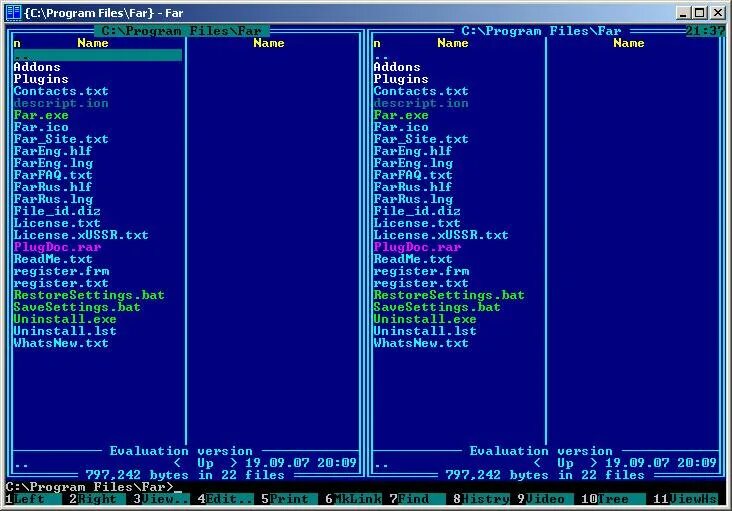The height and width of the screenshot is (511, 732).
Task: Click the 9 Video key bar button
Action: click(x=545, y=499)
